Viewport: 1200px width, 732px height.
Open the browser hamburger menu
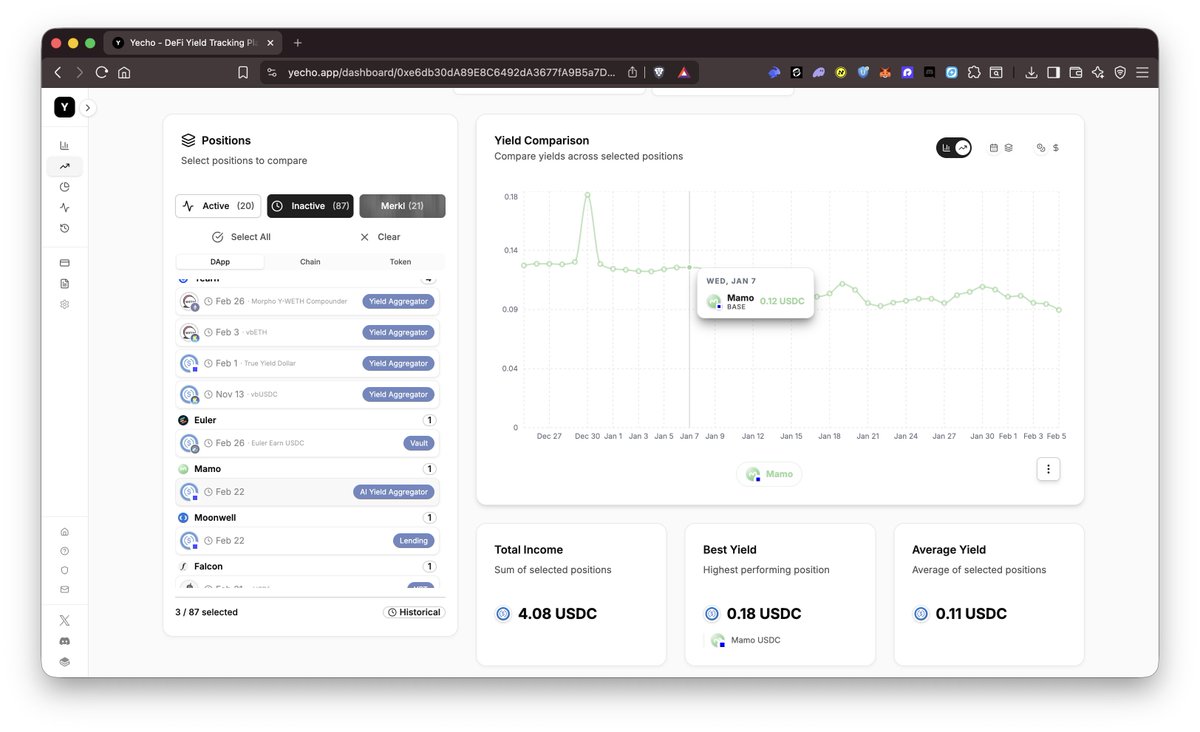click(x=1142, y=72)
